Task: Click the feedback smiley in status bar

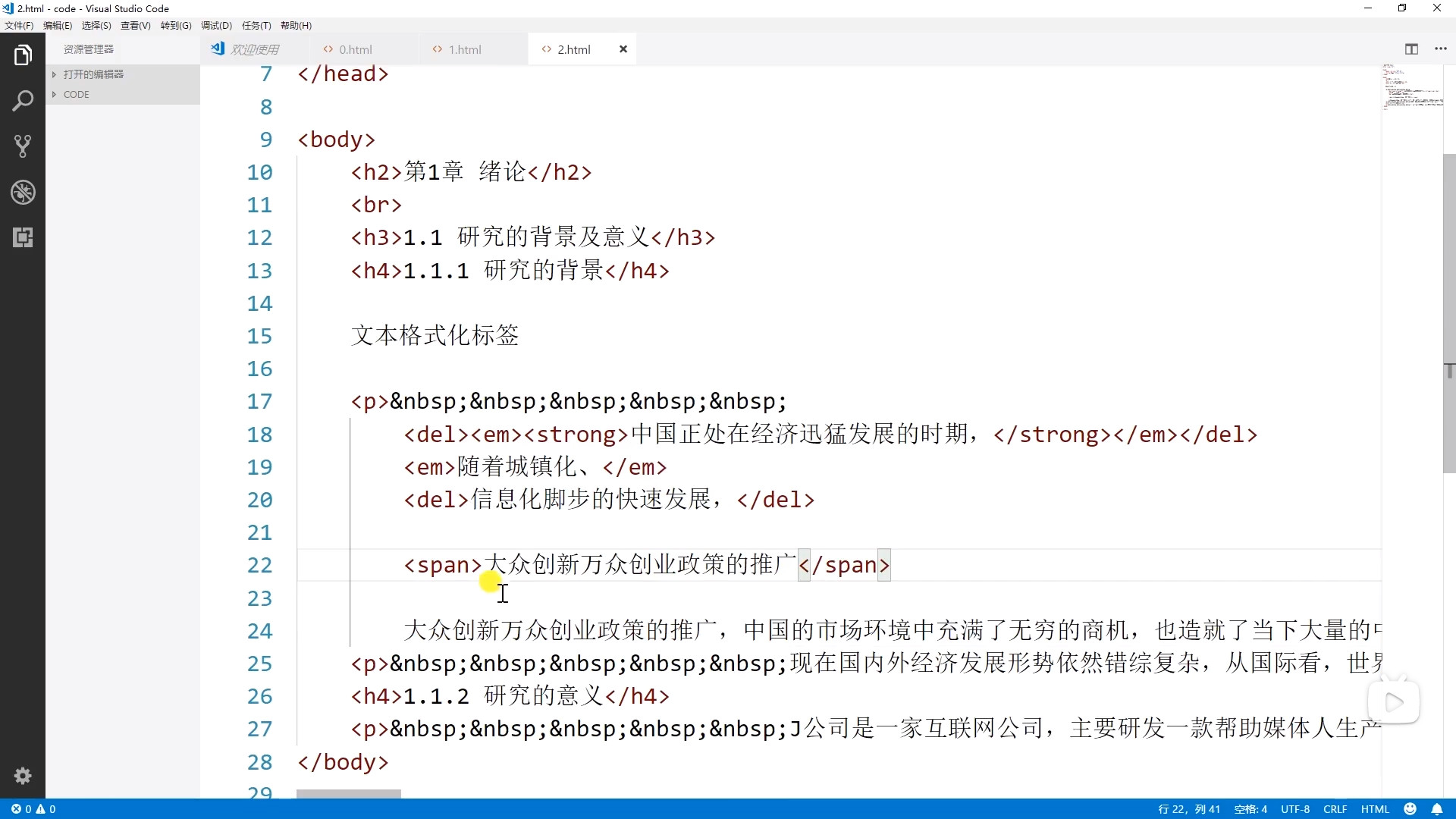Action: click(x=1410, y=809)
